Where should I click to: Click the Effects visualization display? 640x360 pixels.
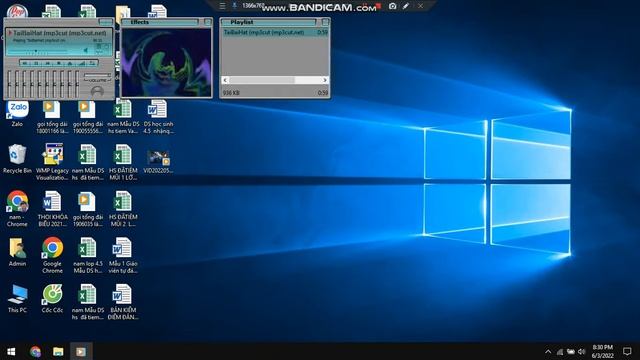click(x=167, y=62)
